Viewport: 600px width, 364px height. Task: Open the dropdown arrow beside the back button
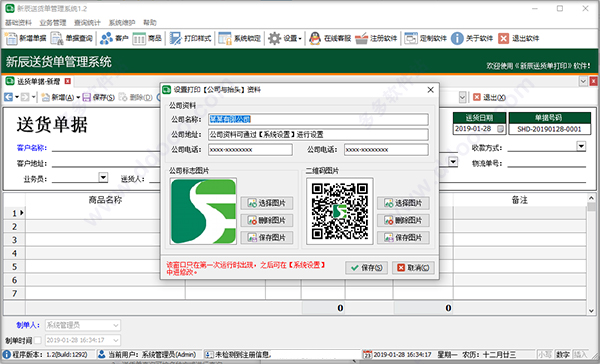coord(17,97)
